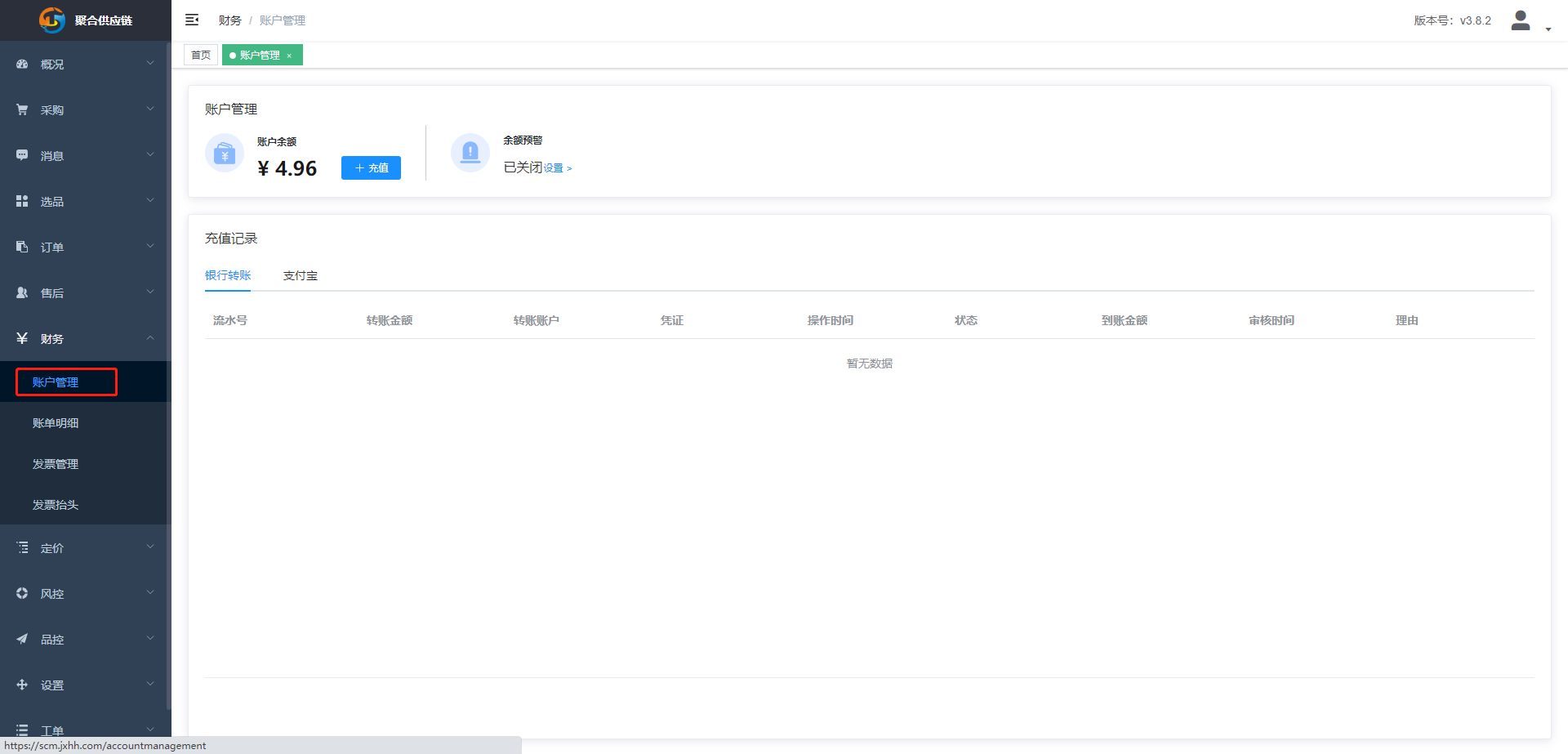Expand the 消息 menu chevron
Image resolution: width=1568 pixels, height=754 pixels.
(150, 154)
